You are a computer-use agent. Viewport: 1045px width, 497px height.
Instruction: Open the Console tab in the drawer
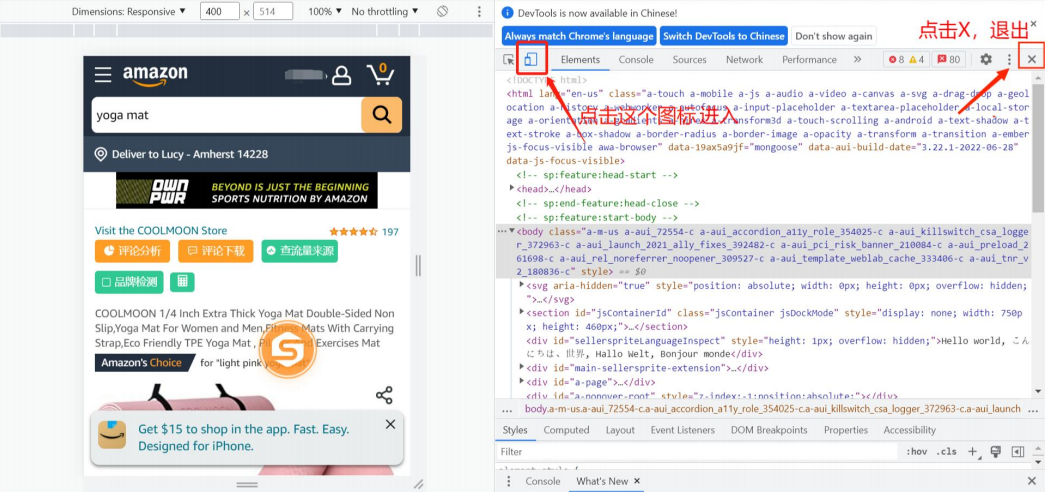point(542,481)
